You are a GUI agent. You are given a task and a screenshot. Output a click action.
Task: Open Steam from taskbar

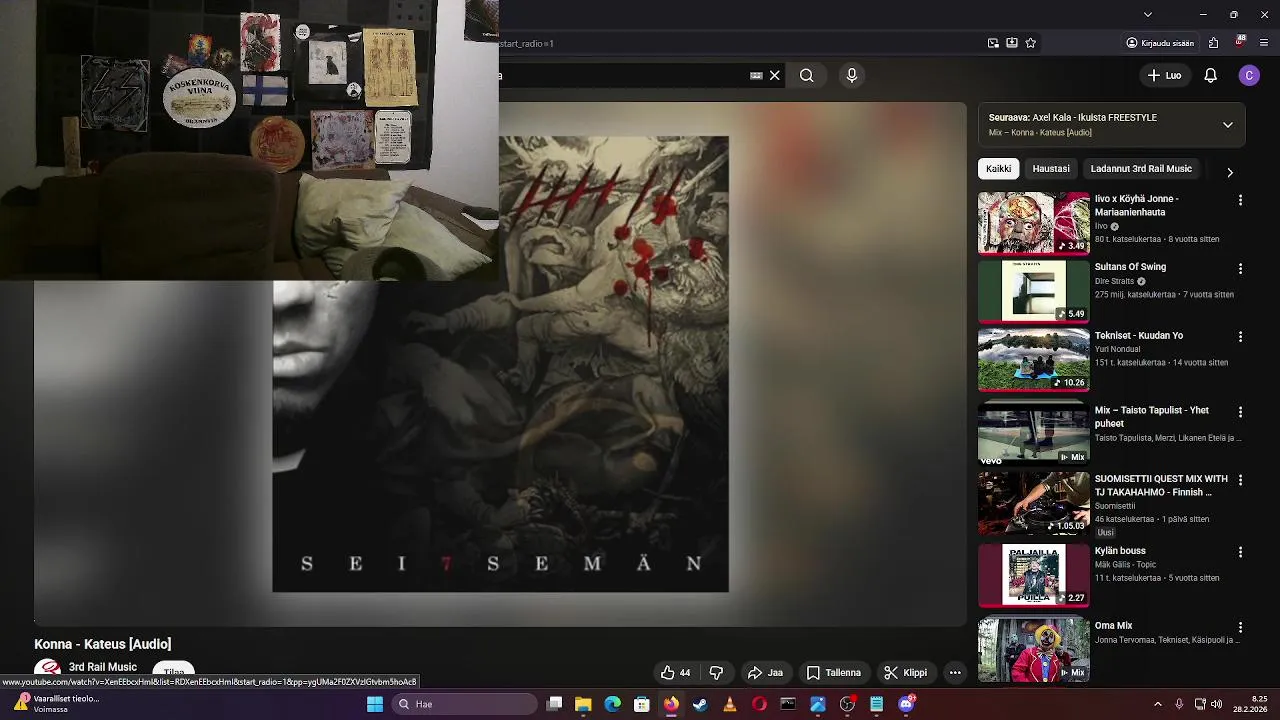coord(700,704)
